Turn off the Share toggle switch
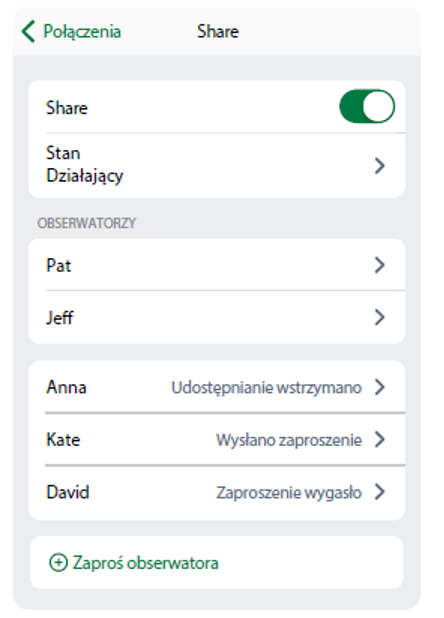 (x=367, y=106)
